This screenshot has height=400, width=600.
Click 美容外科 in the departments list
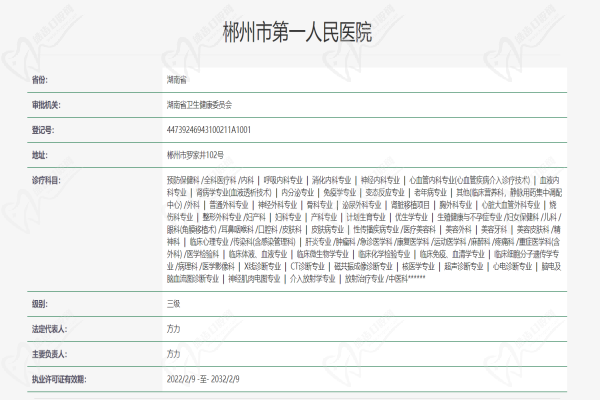(458, 229)
